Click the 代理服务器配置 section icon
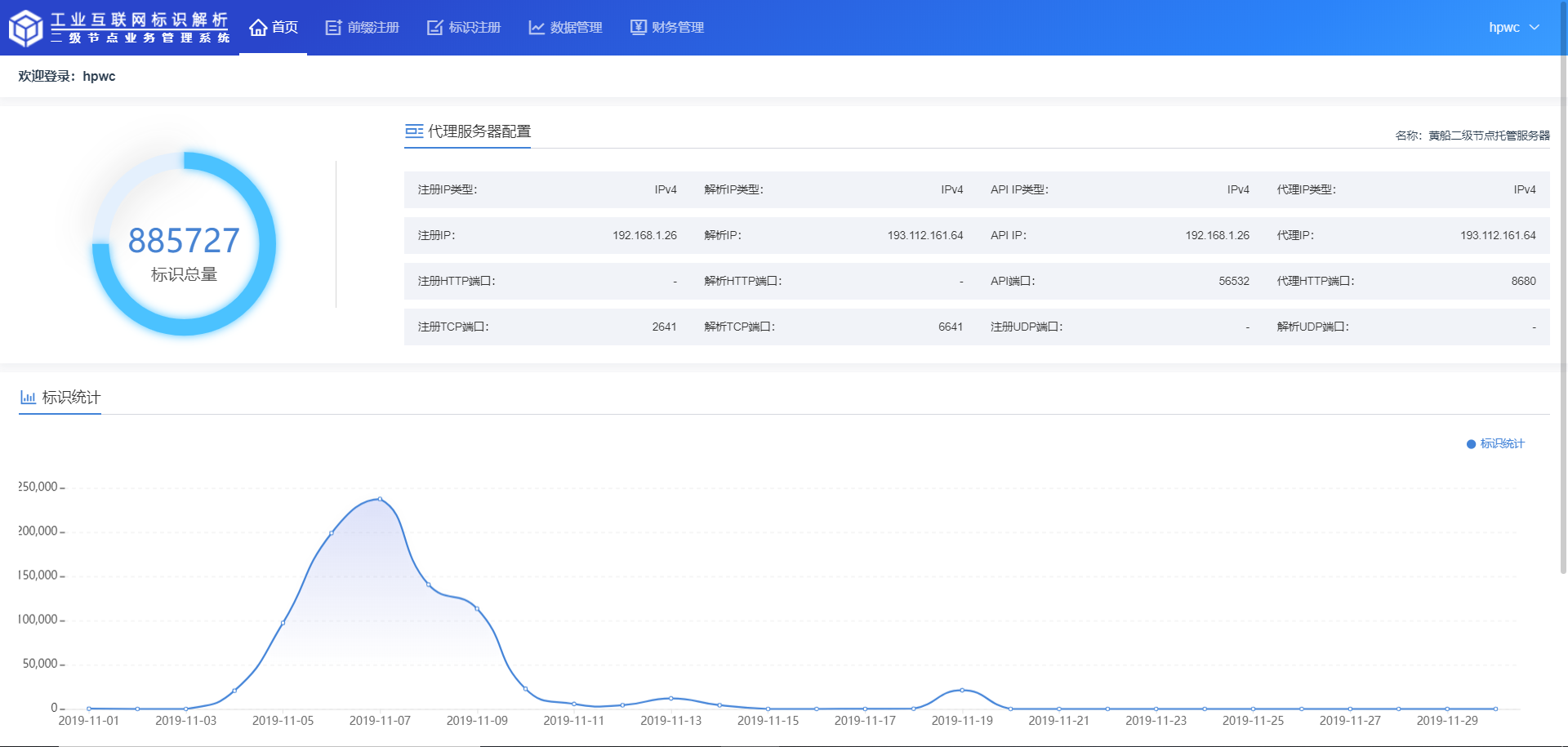 click(414, 131)
